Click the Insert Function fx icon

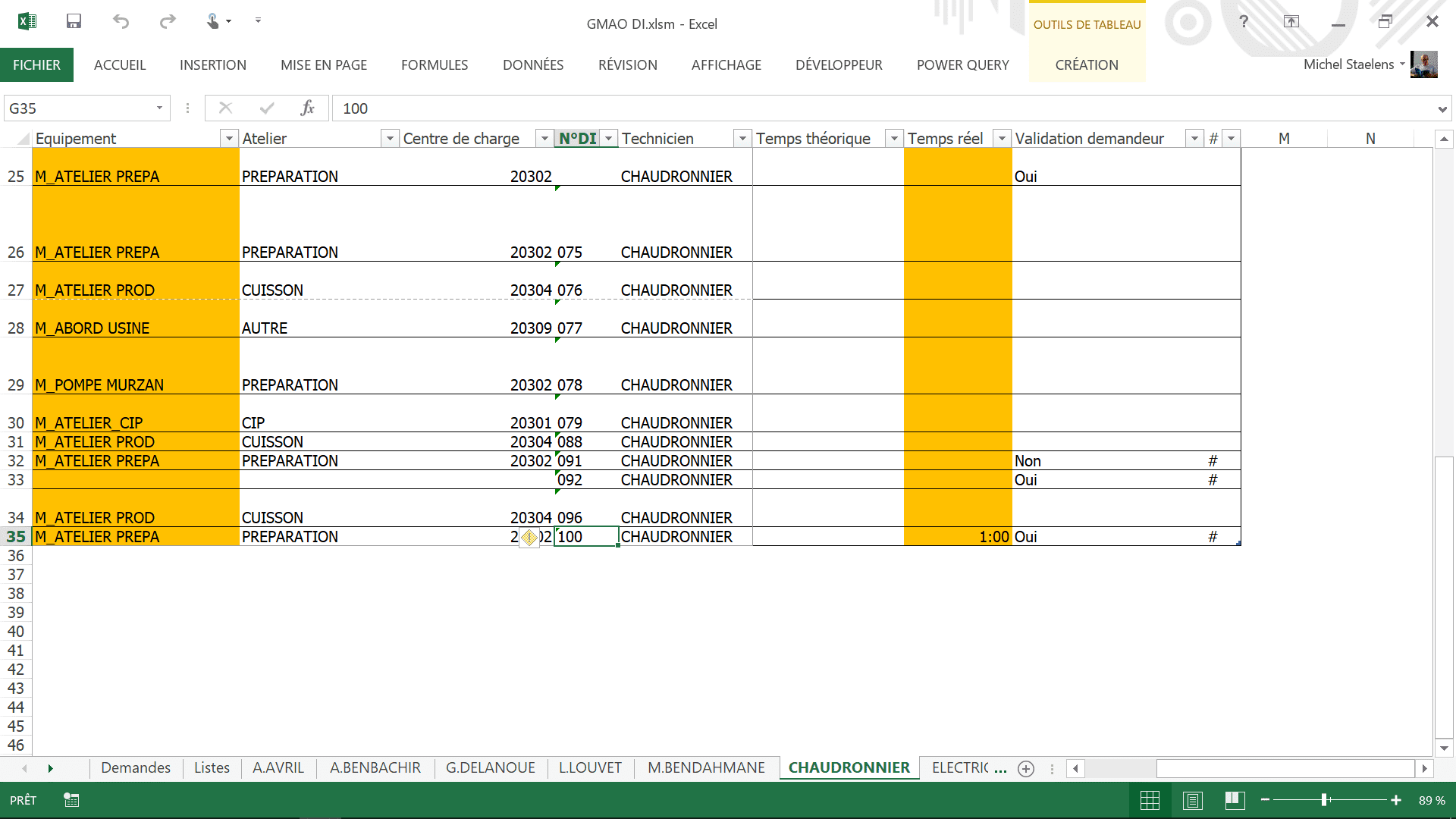pyautogui.click(x=307, y=108)
